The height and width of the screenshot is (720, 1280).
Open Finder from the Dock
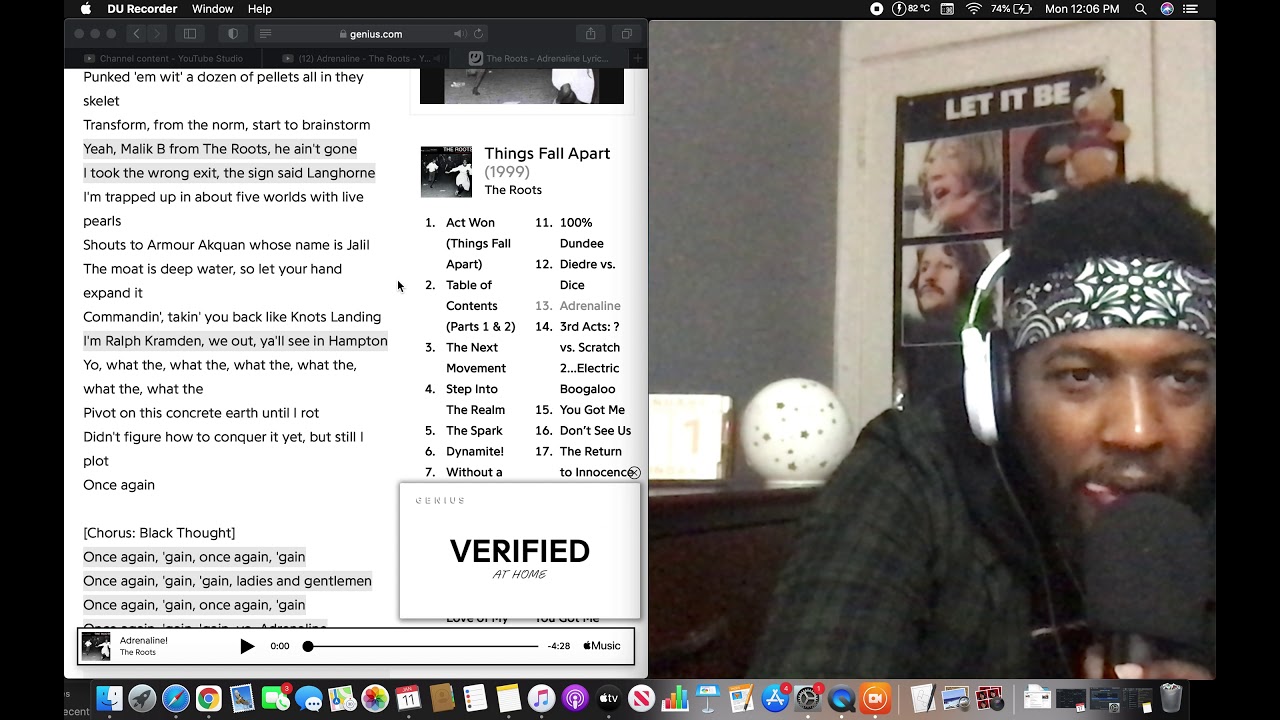click(x=109, y=698)
